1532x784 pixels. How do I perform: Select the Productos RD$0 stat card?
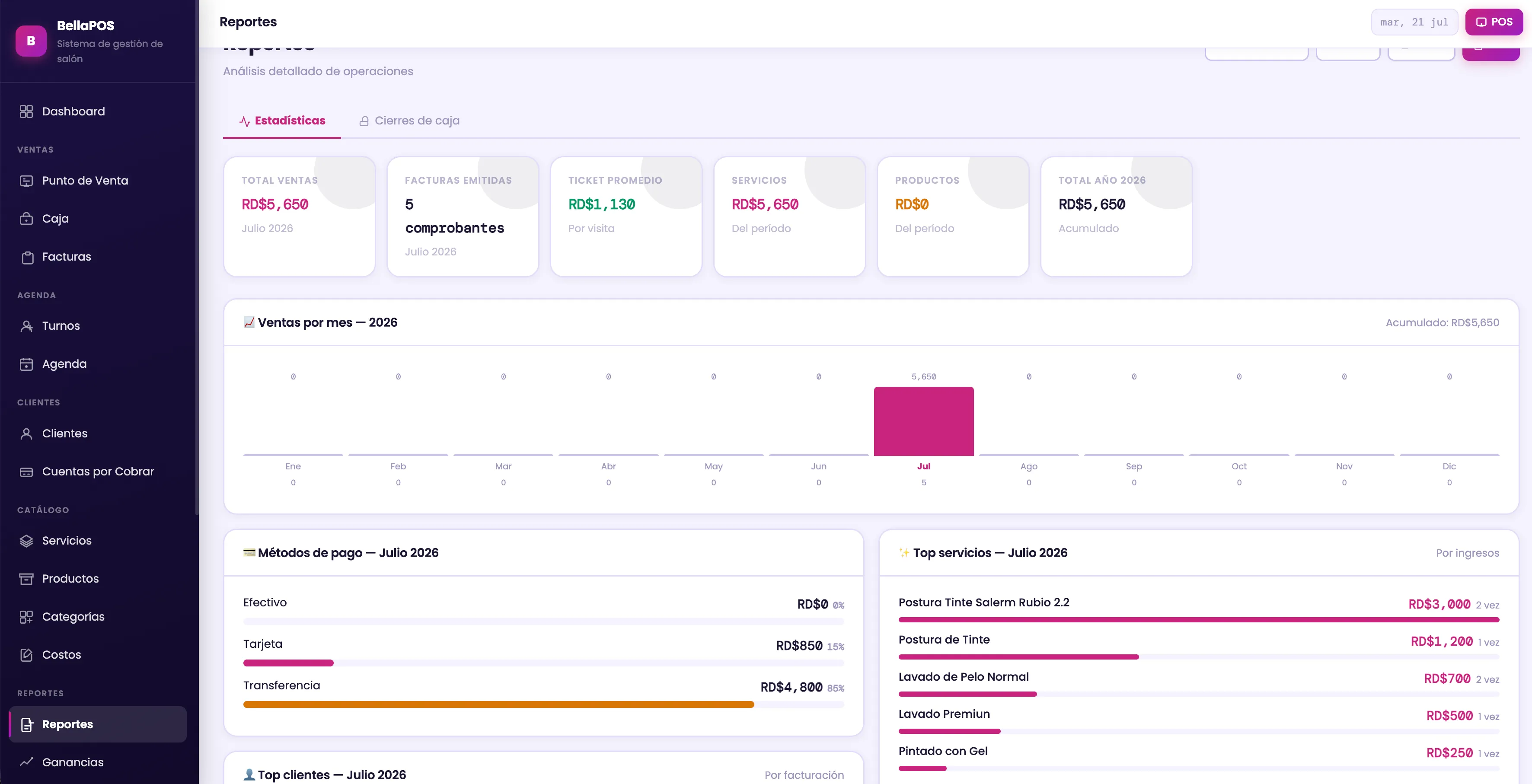point(953,217)
